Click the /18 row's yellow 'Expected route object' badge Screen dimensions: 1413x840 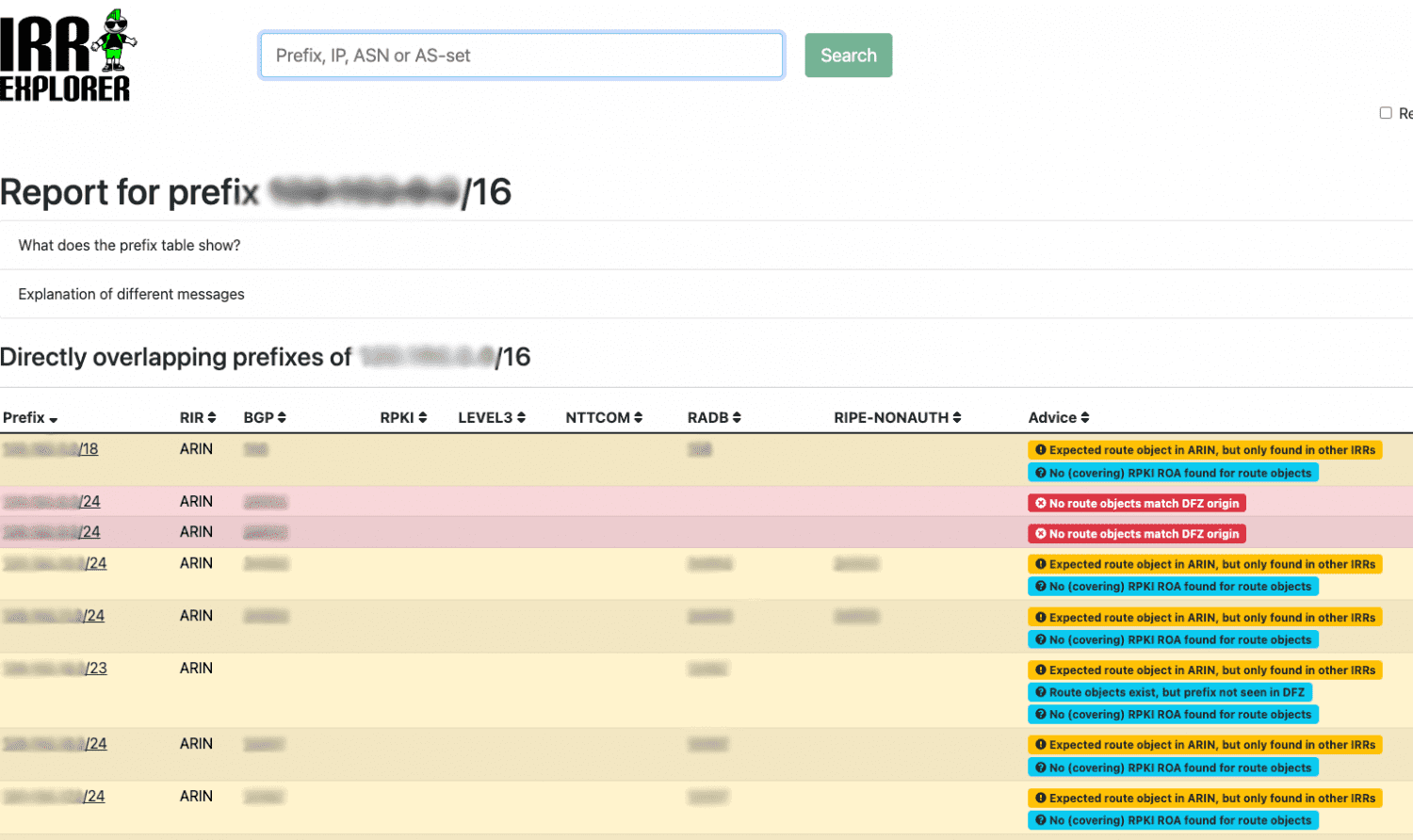pyautogui.click(x=1204, y=450)
